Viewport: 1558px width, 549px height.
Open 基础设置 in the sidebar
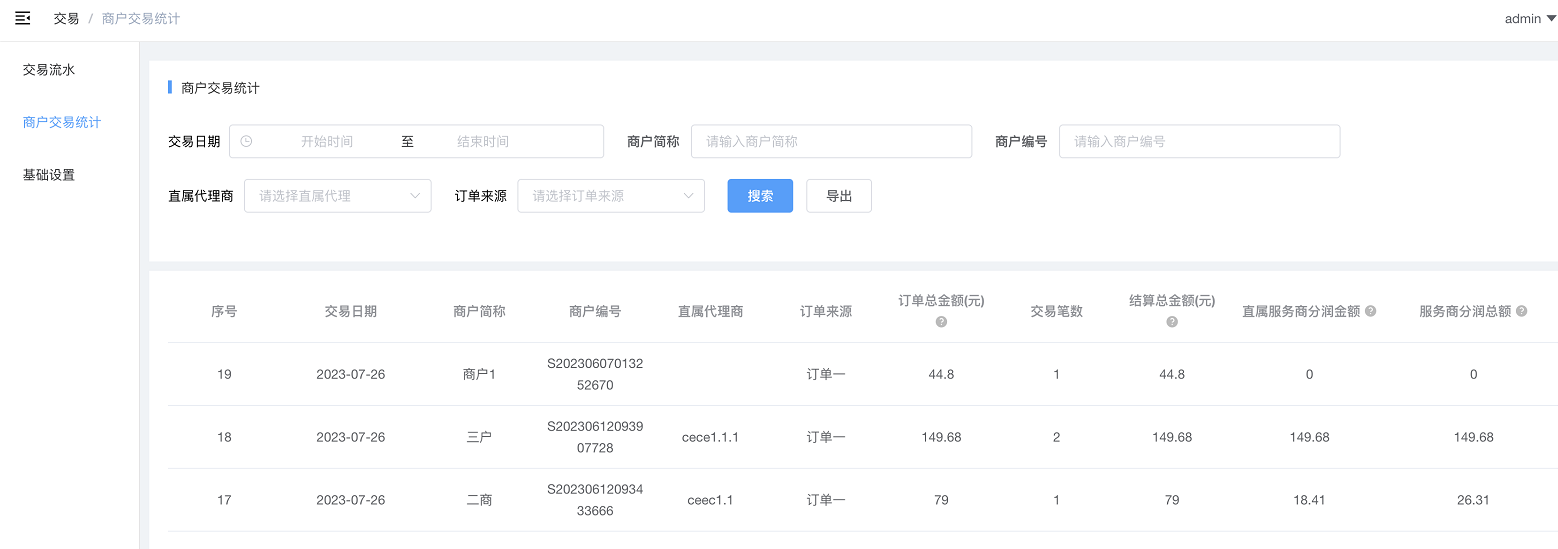49,175
